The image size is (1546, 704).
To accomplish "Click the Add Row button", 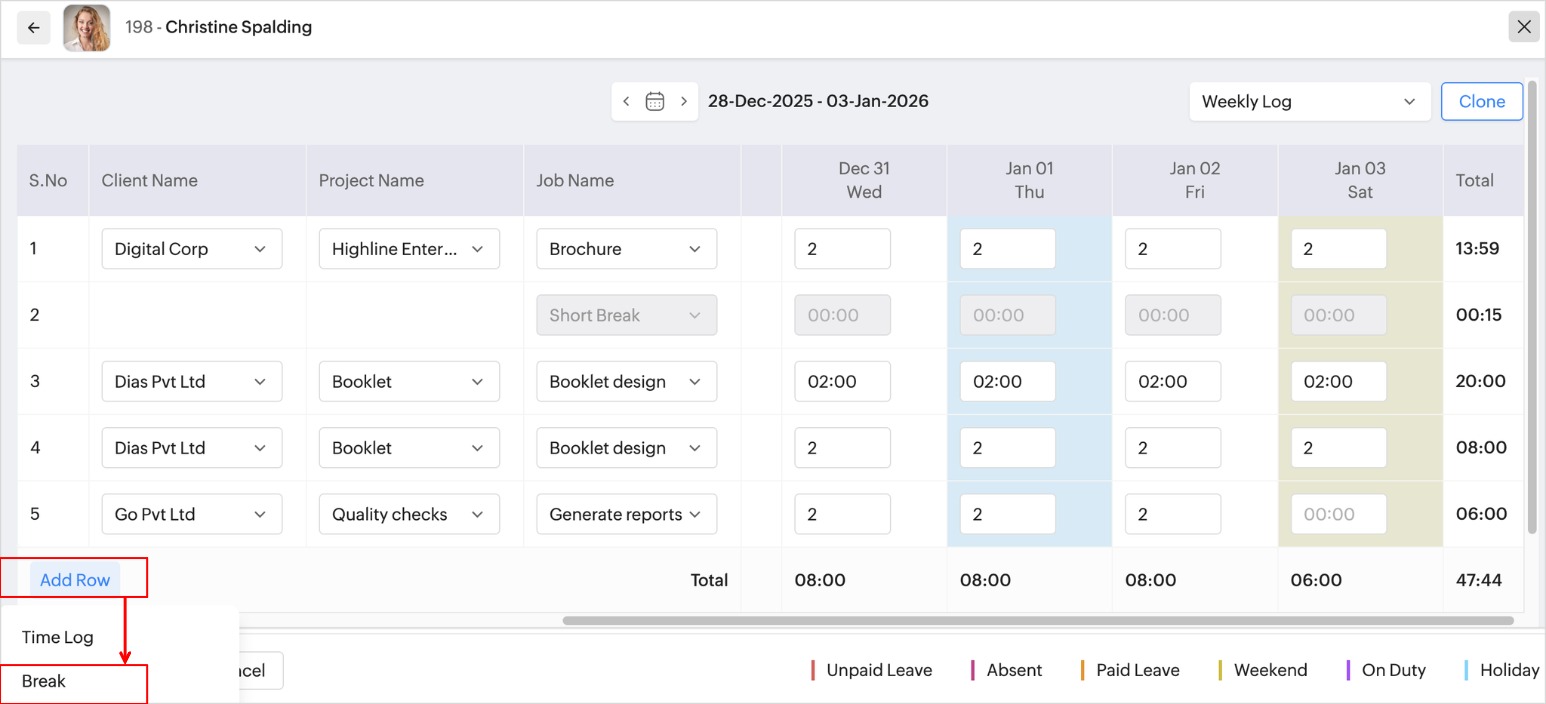I will [x=75, y=580].
